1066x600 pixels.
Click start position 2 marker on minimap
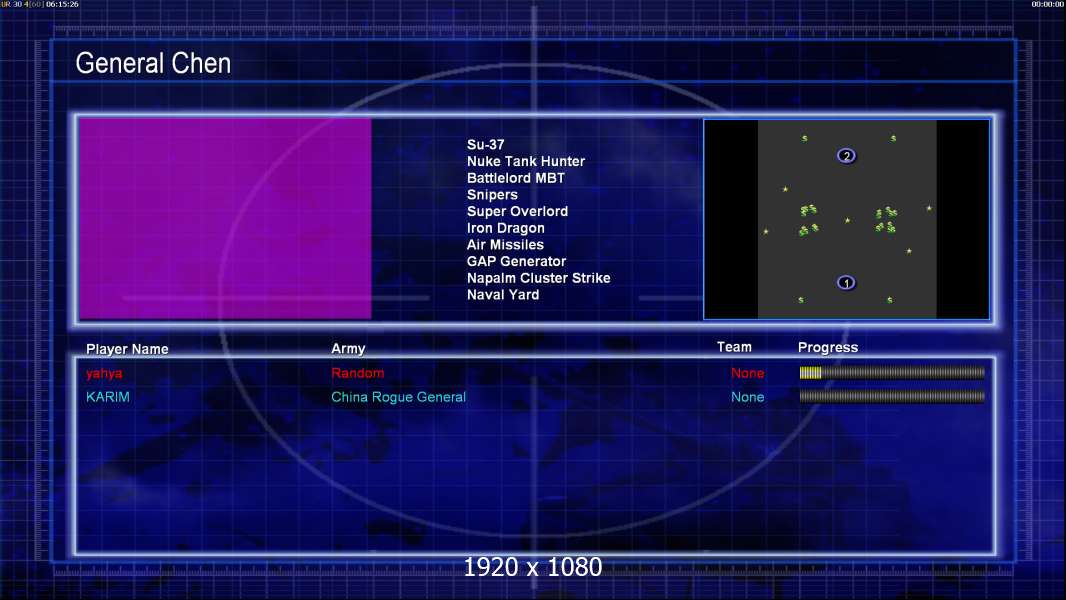pos(846,156)
